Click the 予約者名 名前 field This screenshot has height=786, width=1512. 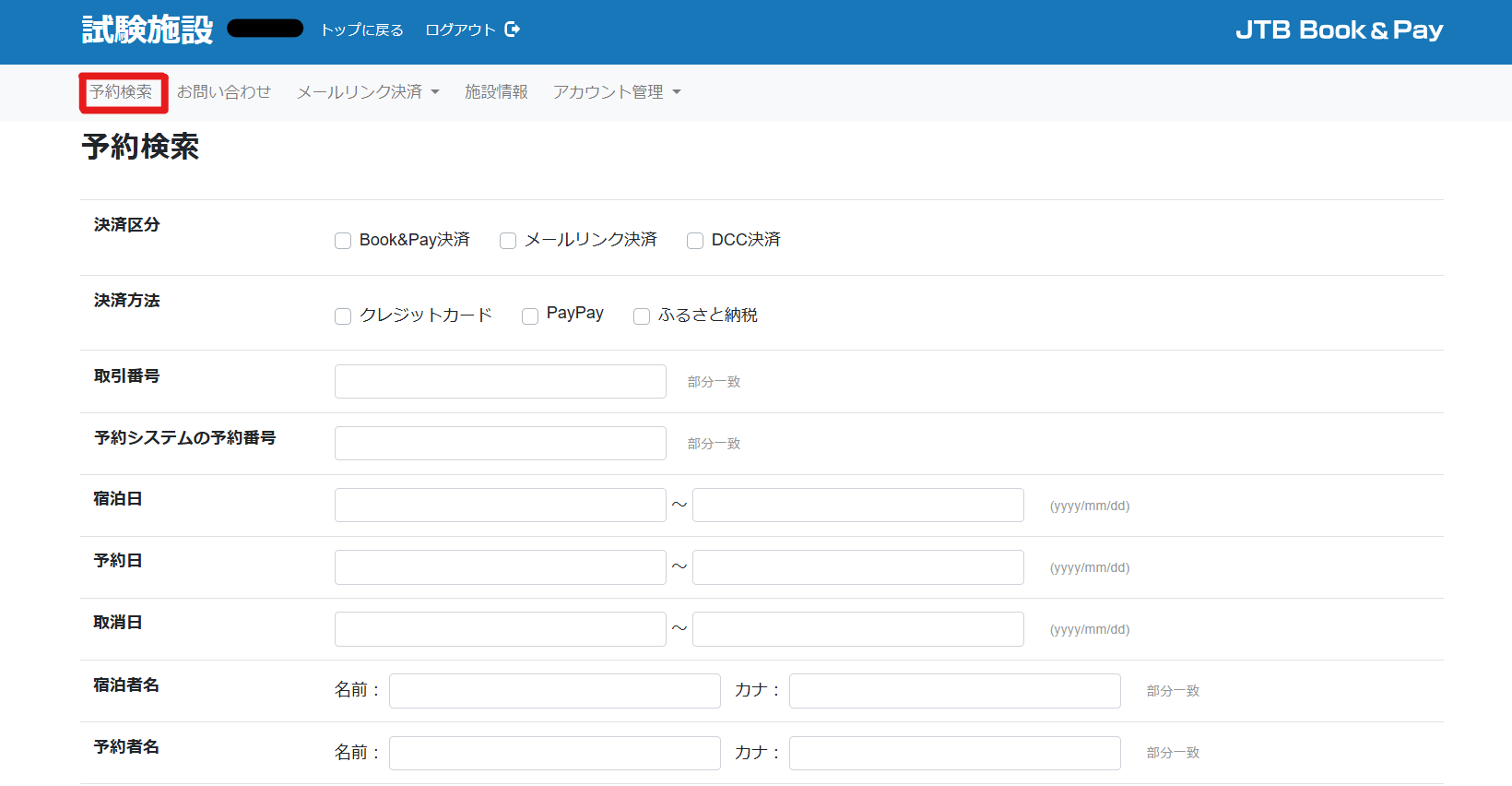pyautogui.click(x=555, y=753)
